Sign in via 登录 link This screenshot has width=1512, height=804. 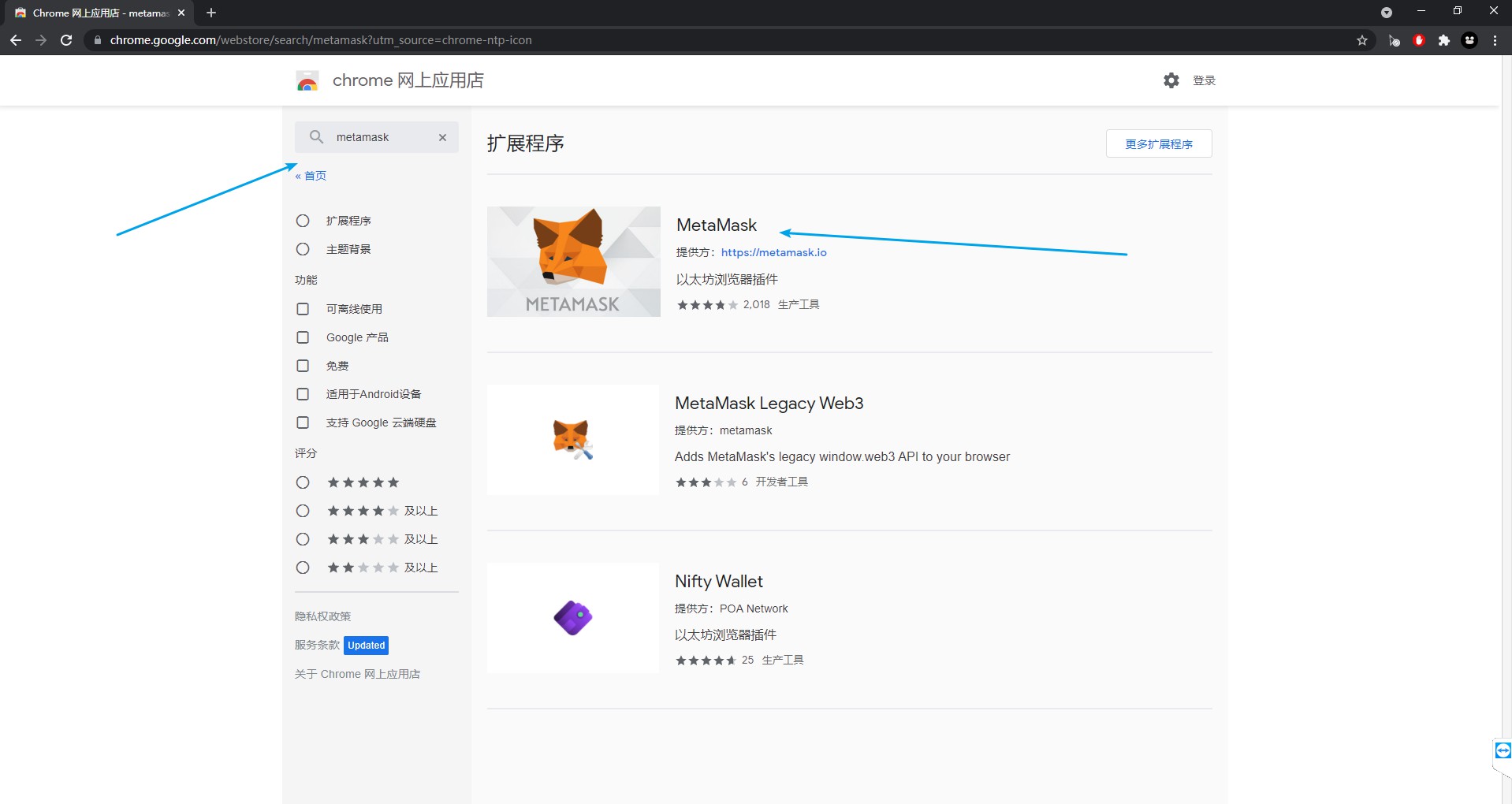[x=1204, y=80]
